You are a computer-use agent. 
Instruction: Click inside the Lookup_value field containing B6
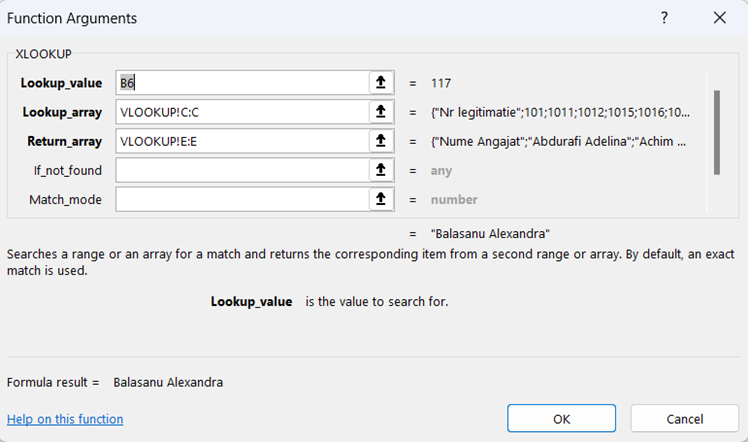240,83
